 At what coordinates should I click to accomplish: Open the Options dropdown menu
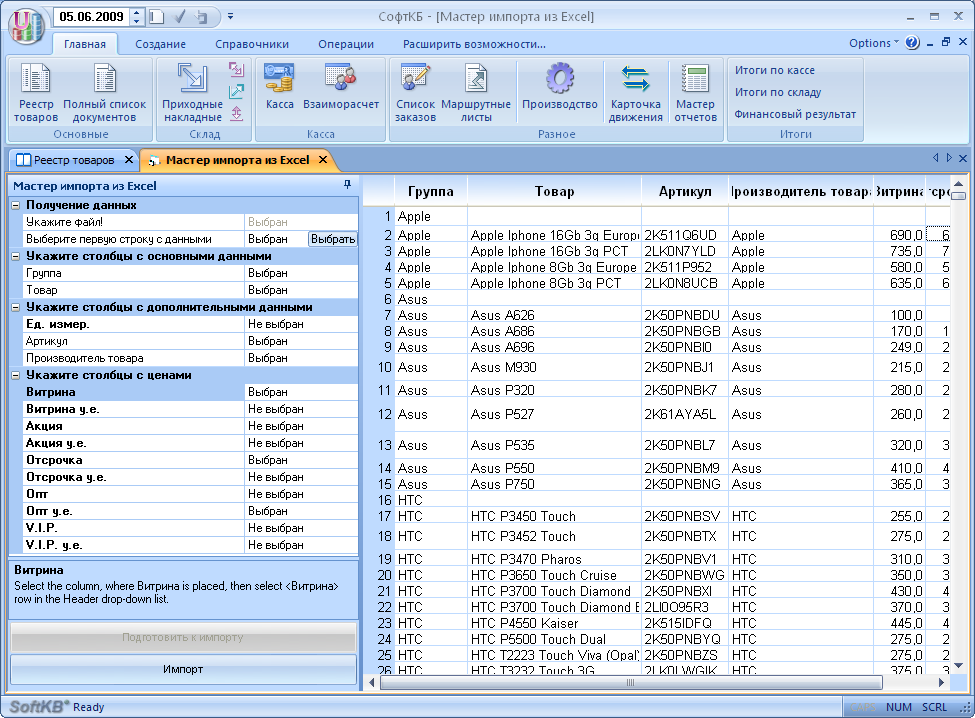[x=874, y=43]
